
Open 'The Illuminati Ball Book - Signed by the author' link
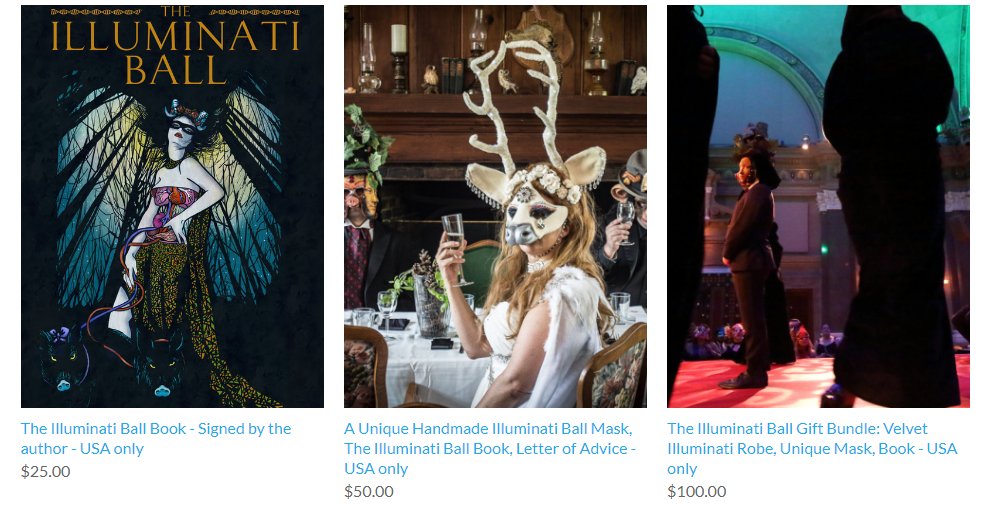pyautogui.click(x=156, y=438)
